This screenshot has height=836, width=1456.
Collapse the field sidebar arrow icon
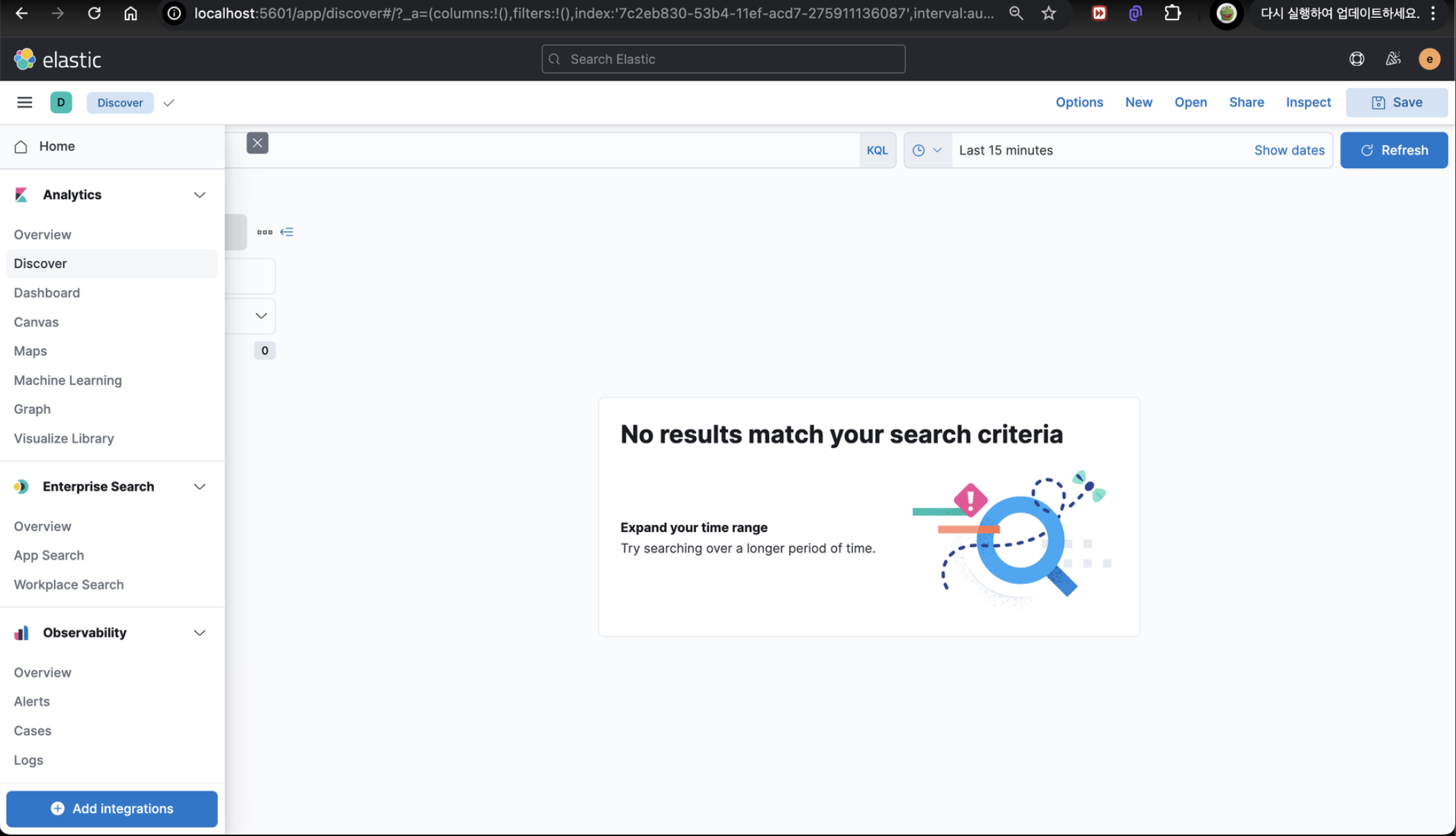pyautogui.click(x=287, y=232)
